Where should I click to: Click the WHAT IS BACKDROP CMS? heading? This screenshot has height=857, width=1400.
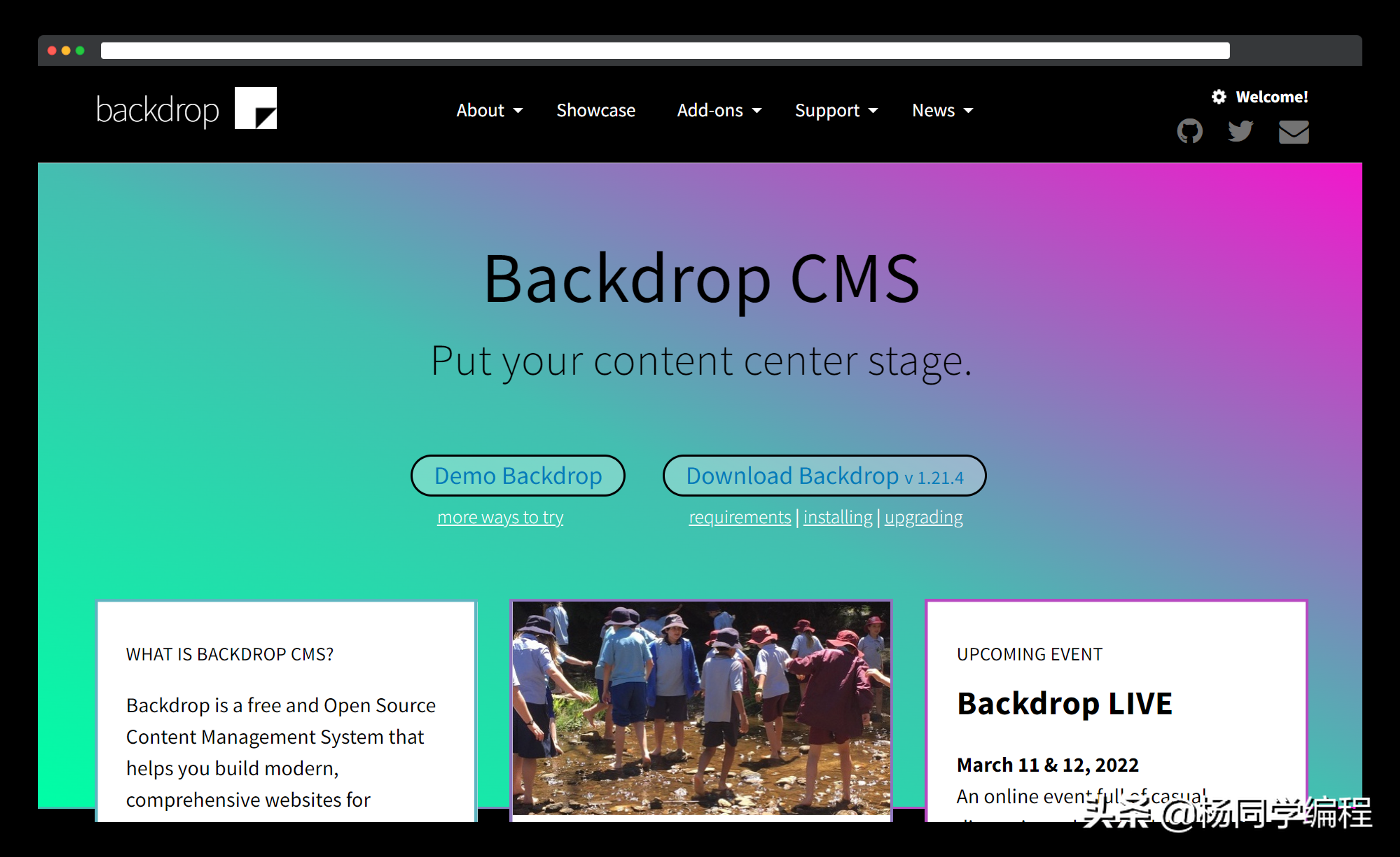pos(230,654)
